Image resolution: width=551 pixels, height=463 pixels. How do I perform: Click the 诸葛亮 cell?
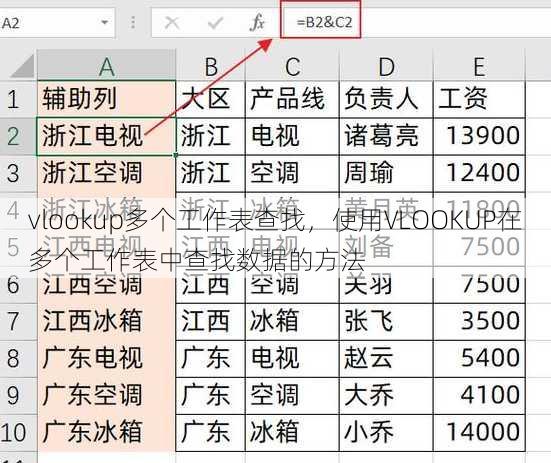(386, 136)
